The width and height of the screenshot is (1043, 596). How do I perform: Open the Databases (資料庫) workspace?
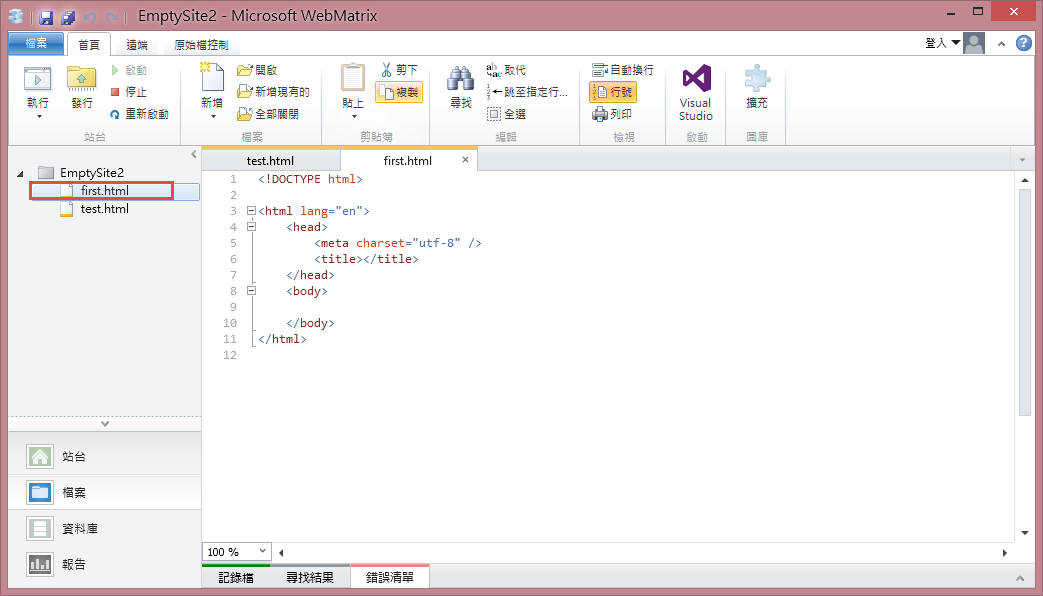(x=104, y=528)
